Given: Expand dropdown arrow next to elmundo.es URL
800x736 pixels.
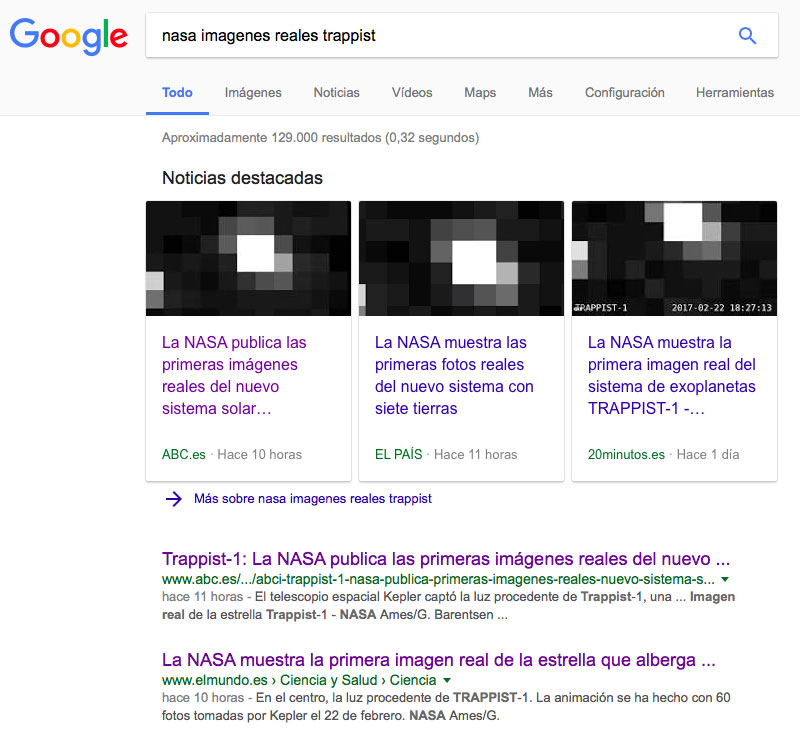Looking at the screenshot, I should pos(447,680).
